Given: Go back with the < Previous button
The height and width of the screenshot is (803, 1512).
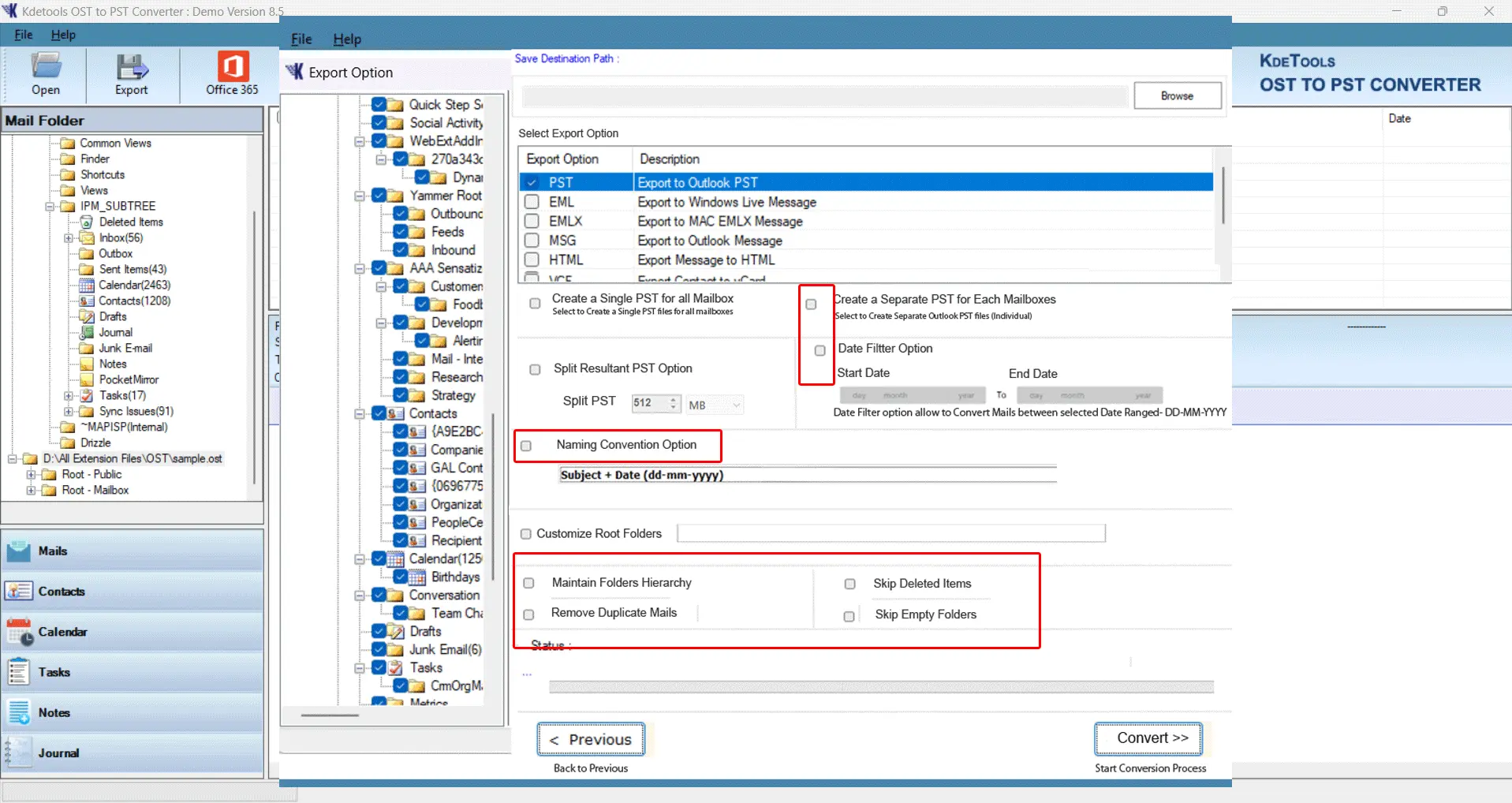Looking at the screenshot, I should 591,739.
